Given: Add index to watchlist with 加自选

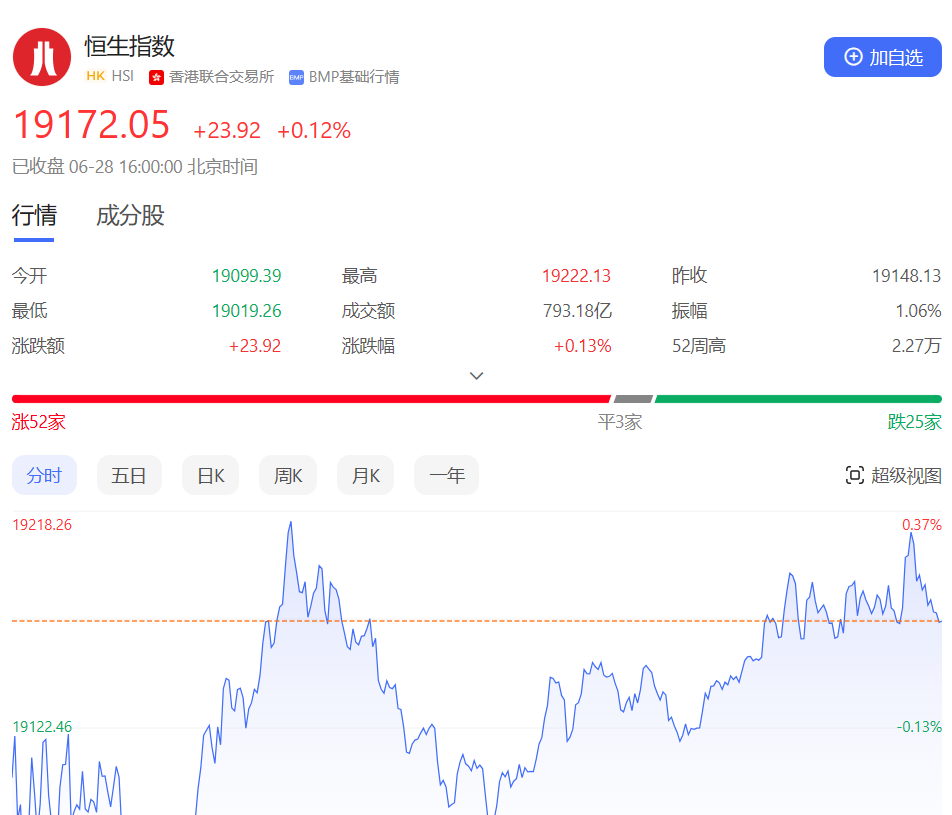Looking at the screenshot, I should 882,57.
